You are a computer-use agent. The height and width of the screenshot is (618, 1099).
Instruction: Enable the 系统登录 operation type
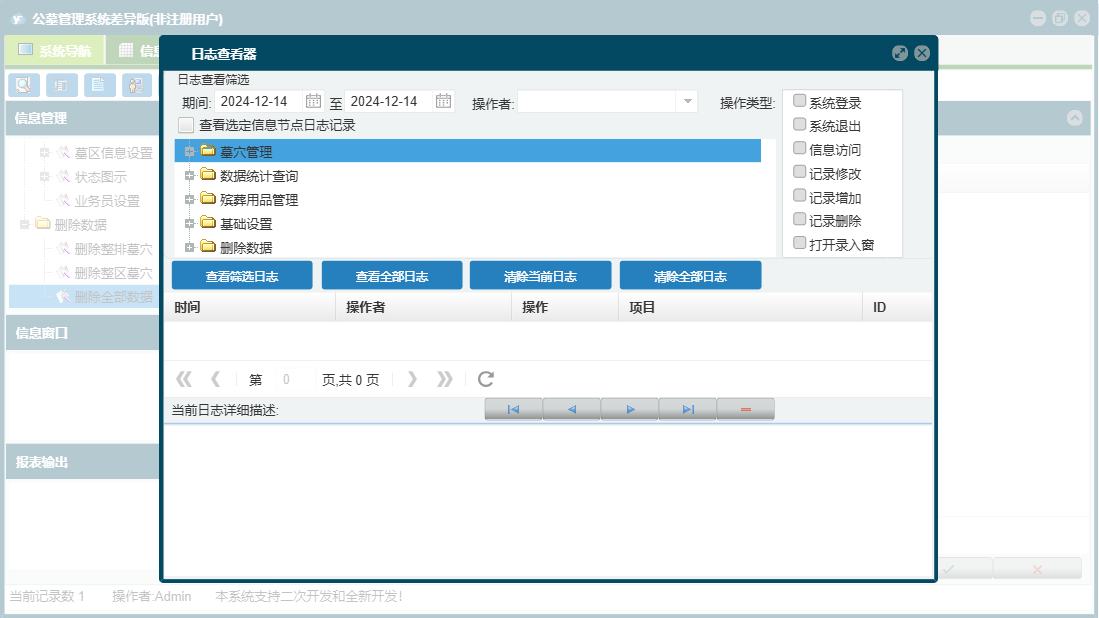click(799, 100)
